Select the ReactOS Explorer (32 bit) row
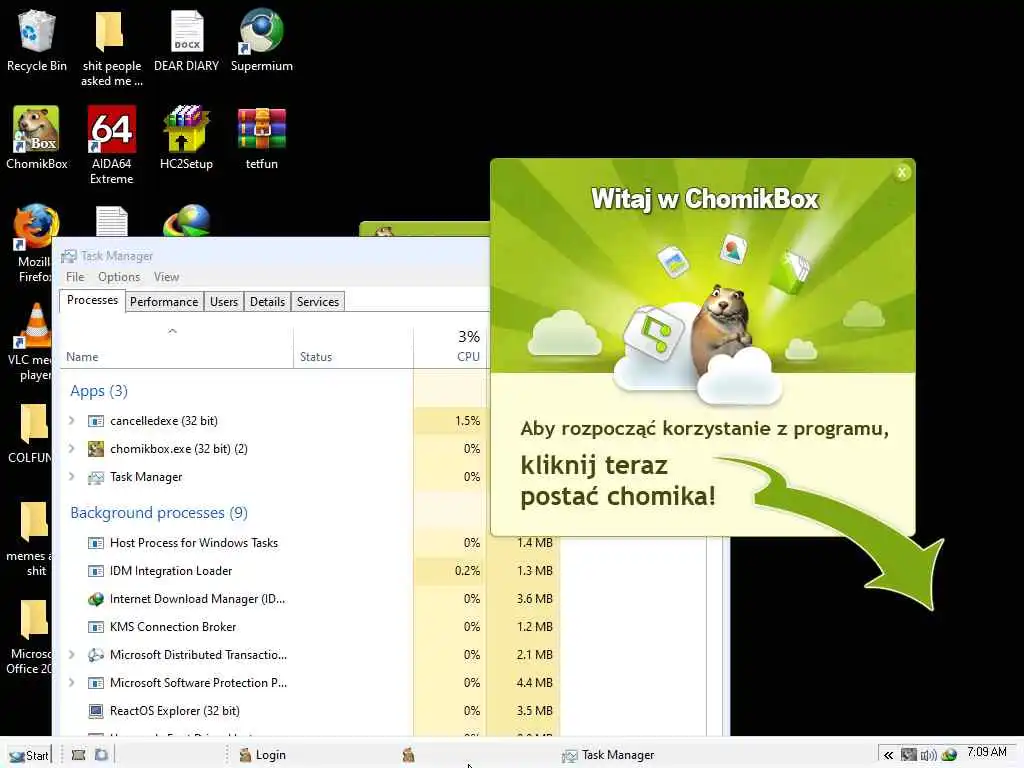The width and height of the screenshot is (1024, 768). pos(310,711)
